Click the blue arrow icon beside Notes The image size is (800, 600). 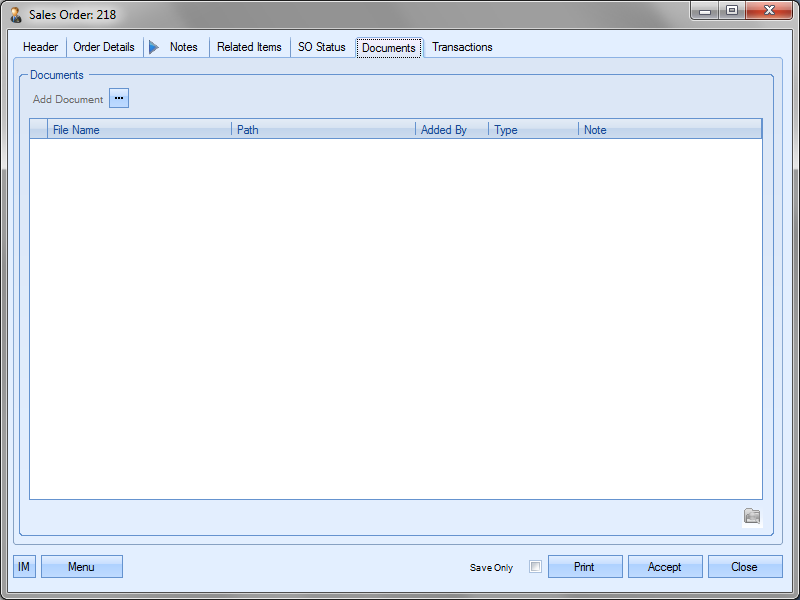[154, 47]
